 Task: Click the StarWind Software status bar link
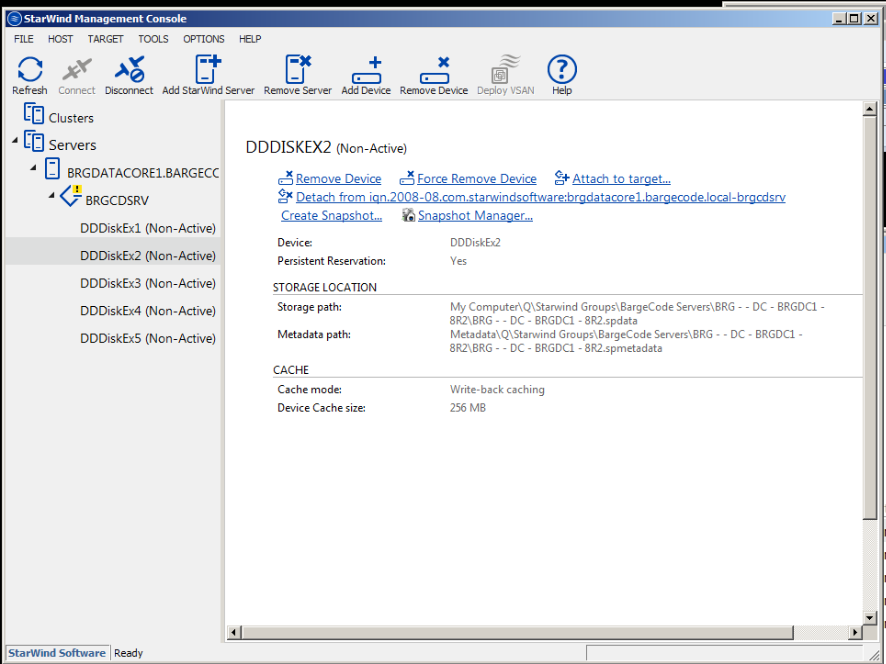(x=57, y=653)
